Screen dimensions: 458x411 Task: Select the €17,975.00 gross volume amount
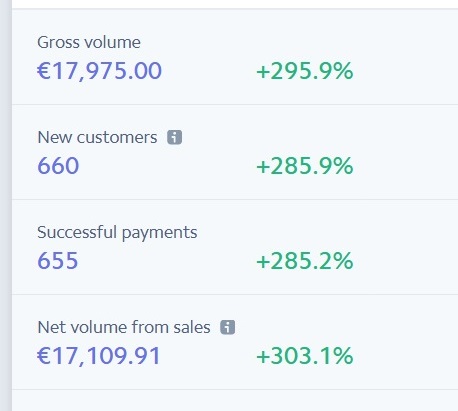pos(99,71)
